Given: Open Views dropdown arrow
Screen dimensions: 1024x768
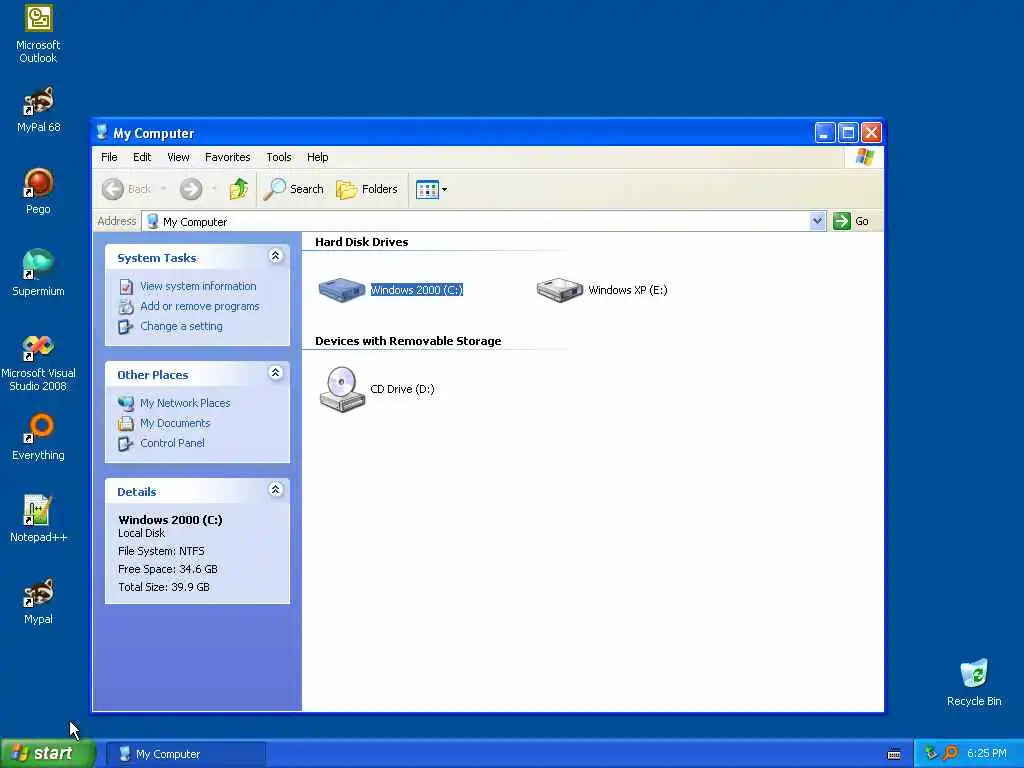Looking at the screenshot, I should point(444,189).
